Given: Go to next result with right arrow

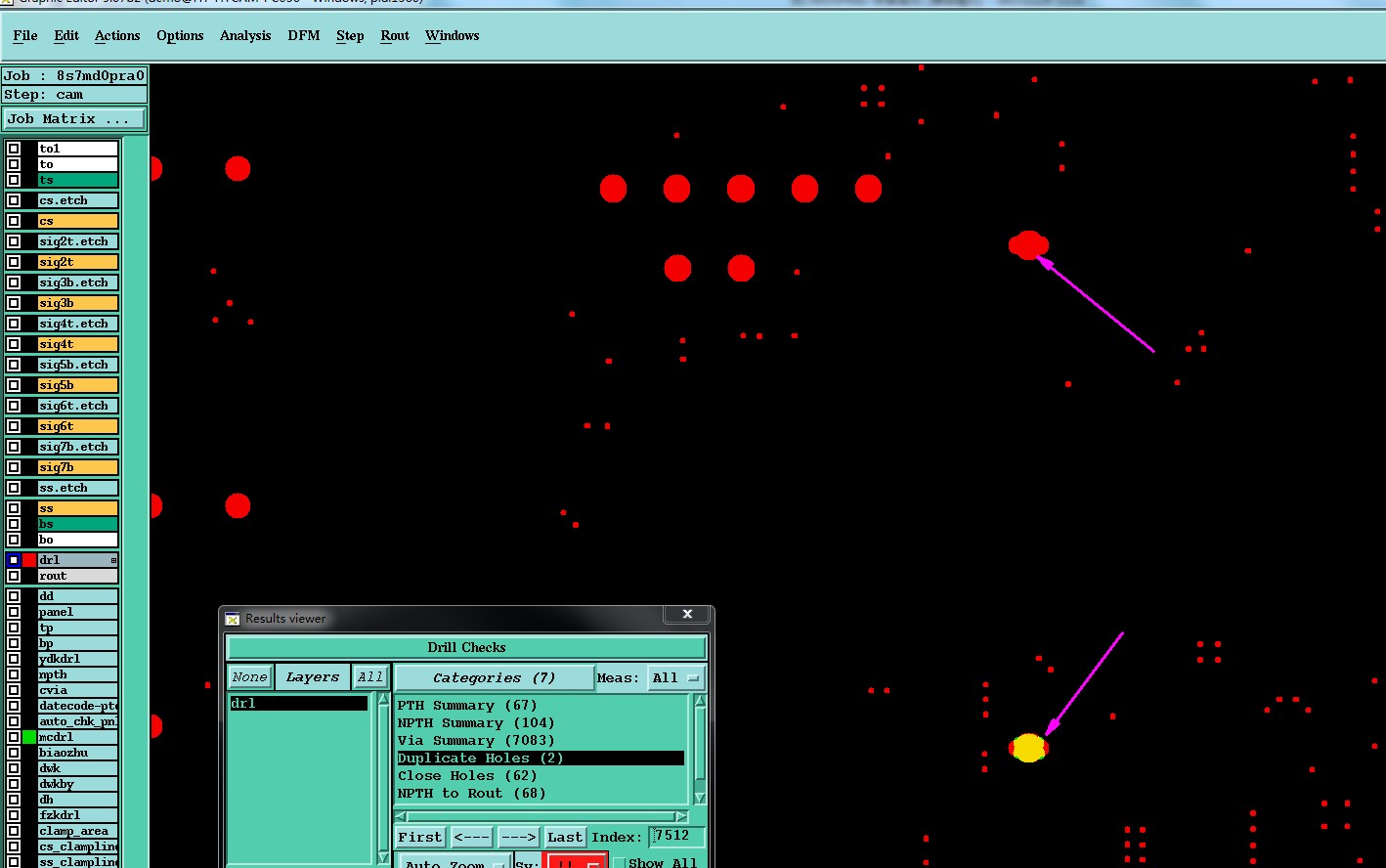Looking at the screenshot, I should (x=518, y=837).
